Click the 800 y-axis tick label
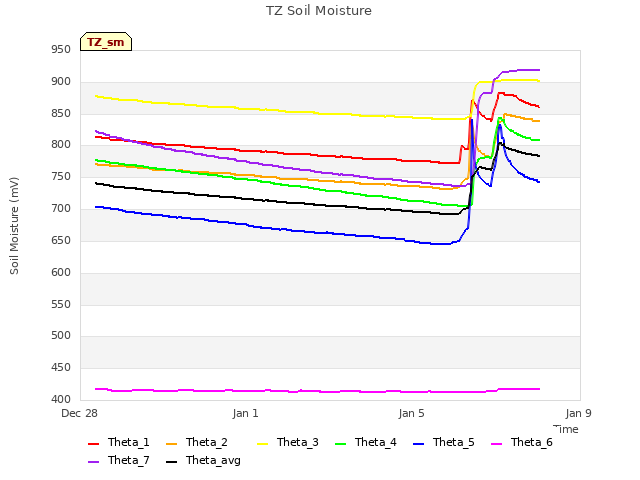640x480 pixels. 61,145
